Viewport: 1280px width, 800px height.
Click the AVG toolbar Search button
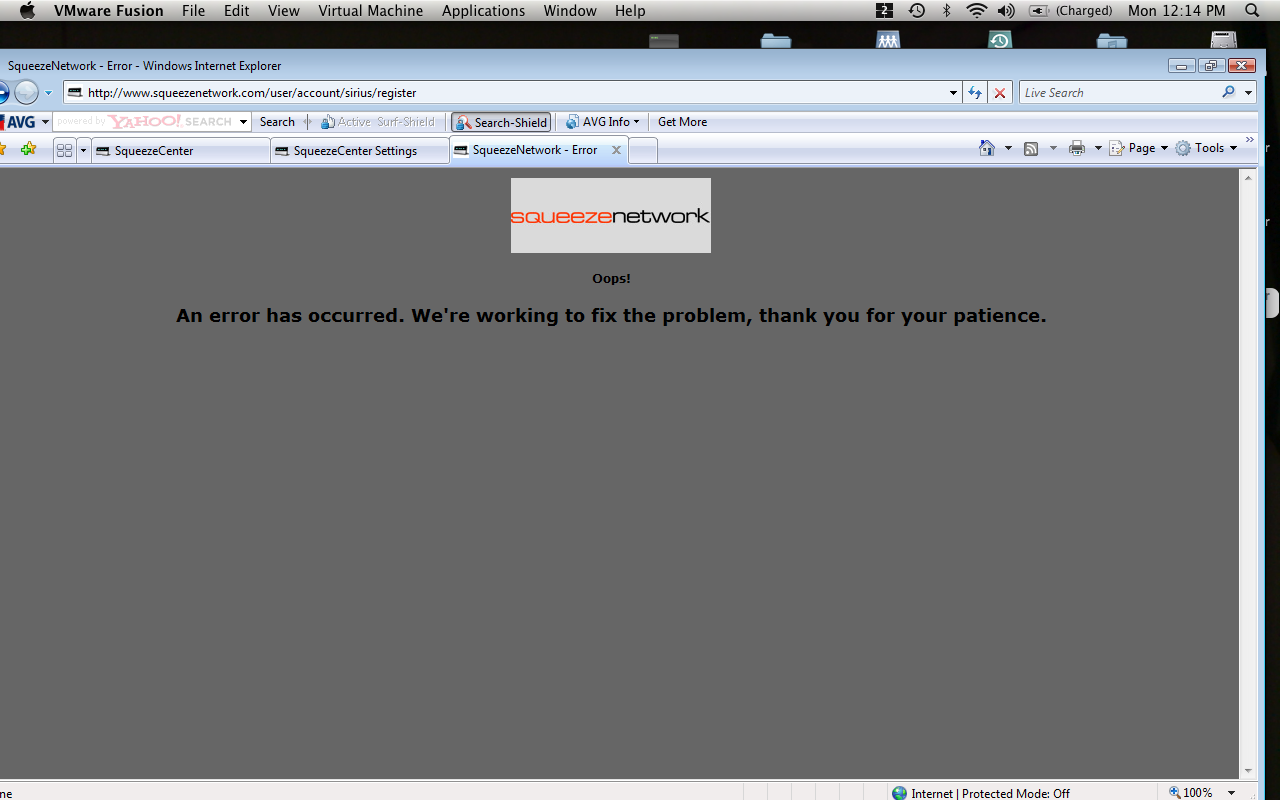click(x=277, y=122)
